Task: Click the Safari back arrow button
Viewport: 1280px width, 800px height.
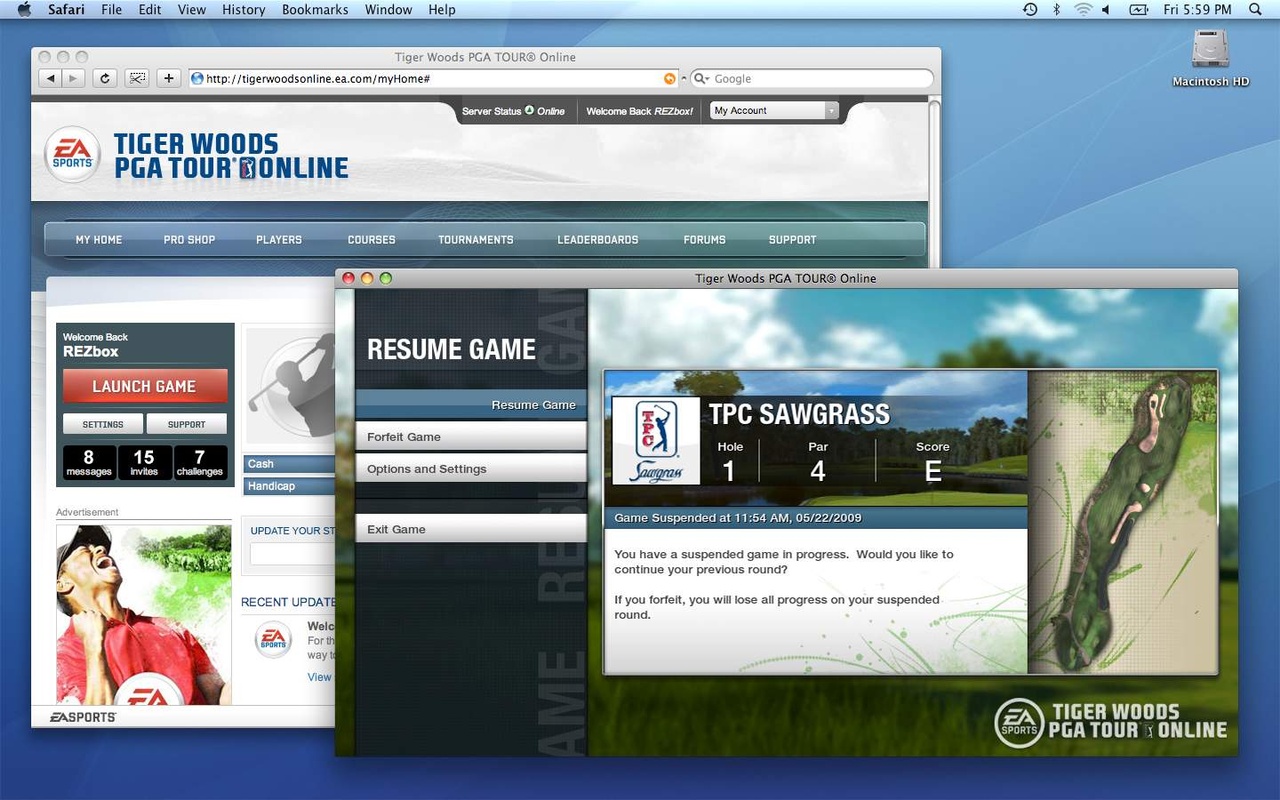Action: (49, 78)
